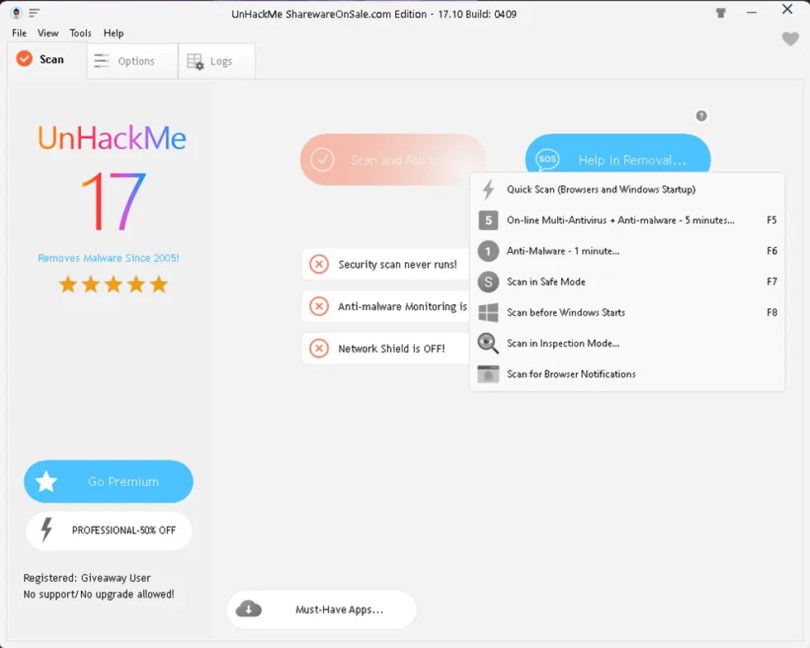
Task: Click the lightning bolt Quick Scan icon
Action: [x=488, y=189]
